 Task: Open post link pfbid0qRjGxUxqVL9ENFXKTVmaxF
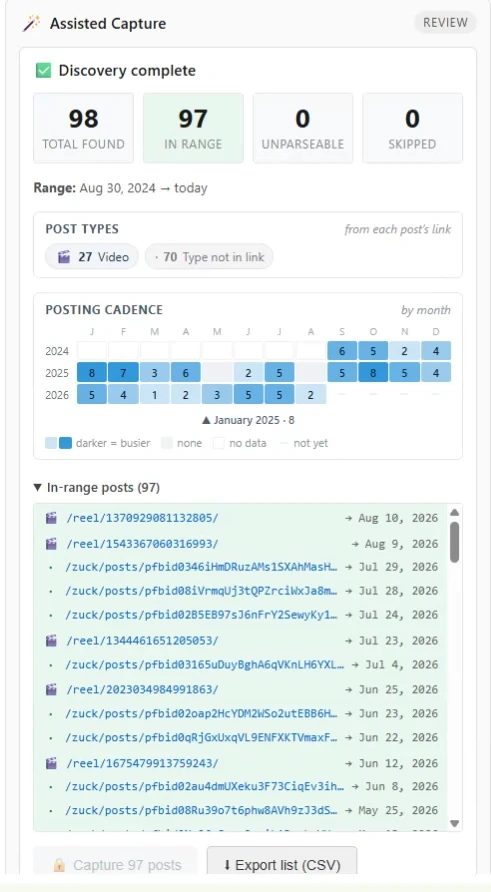coord(201,737)
